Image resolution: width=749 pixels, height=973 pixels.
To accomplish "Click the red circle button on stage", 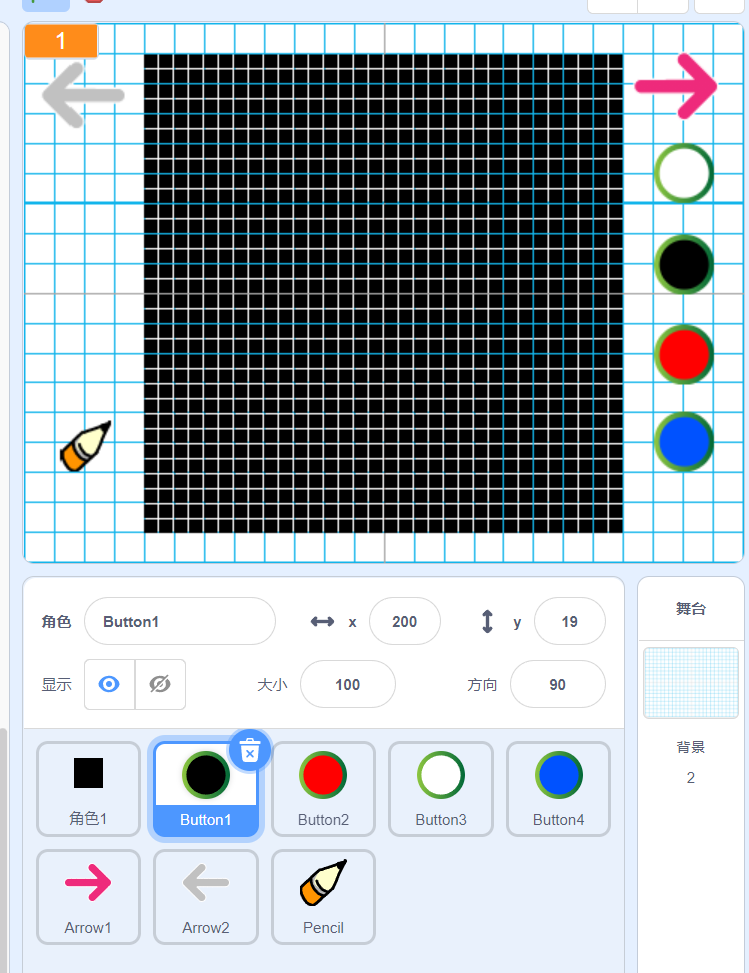I will 684,353.
